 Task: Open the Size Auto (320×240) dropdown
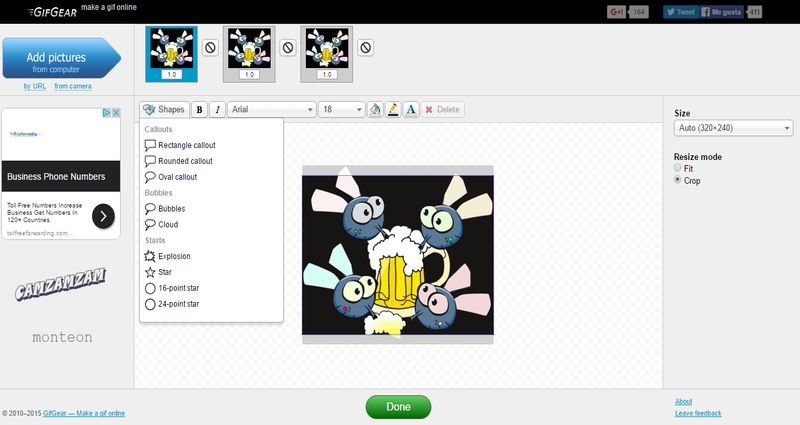(x=733, y=128)
